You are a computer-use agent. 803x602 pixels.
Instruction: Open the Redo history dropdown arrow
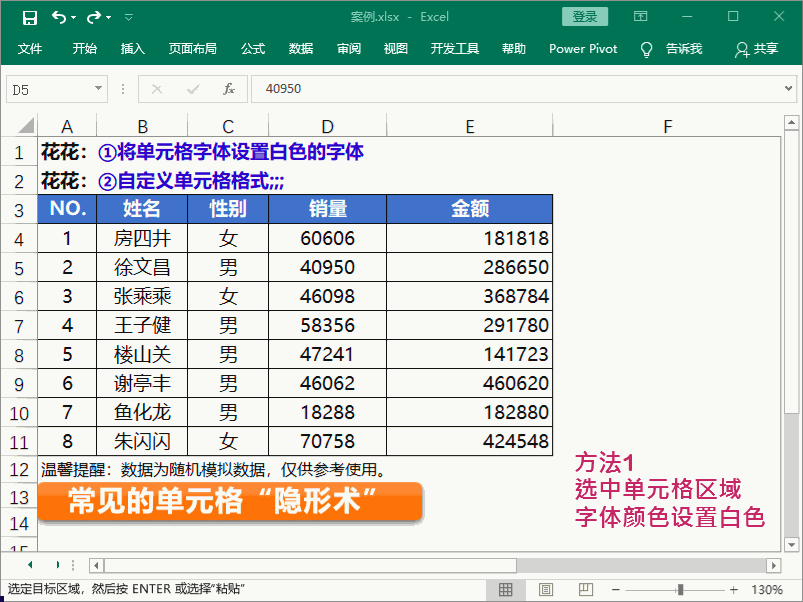[109, 18]
